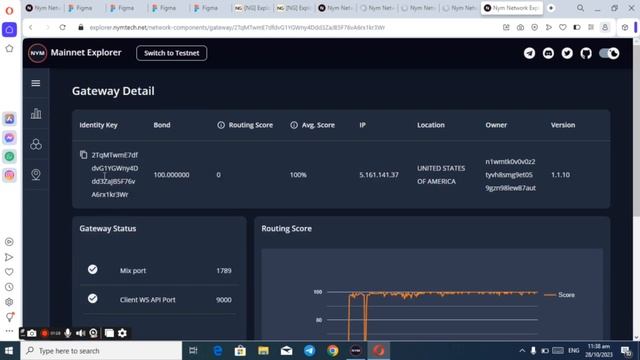
Task: Select the version value 1.1.10
Action: coord(560,175)
